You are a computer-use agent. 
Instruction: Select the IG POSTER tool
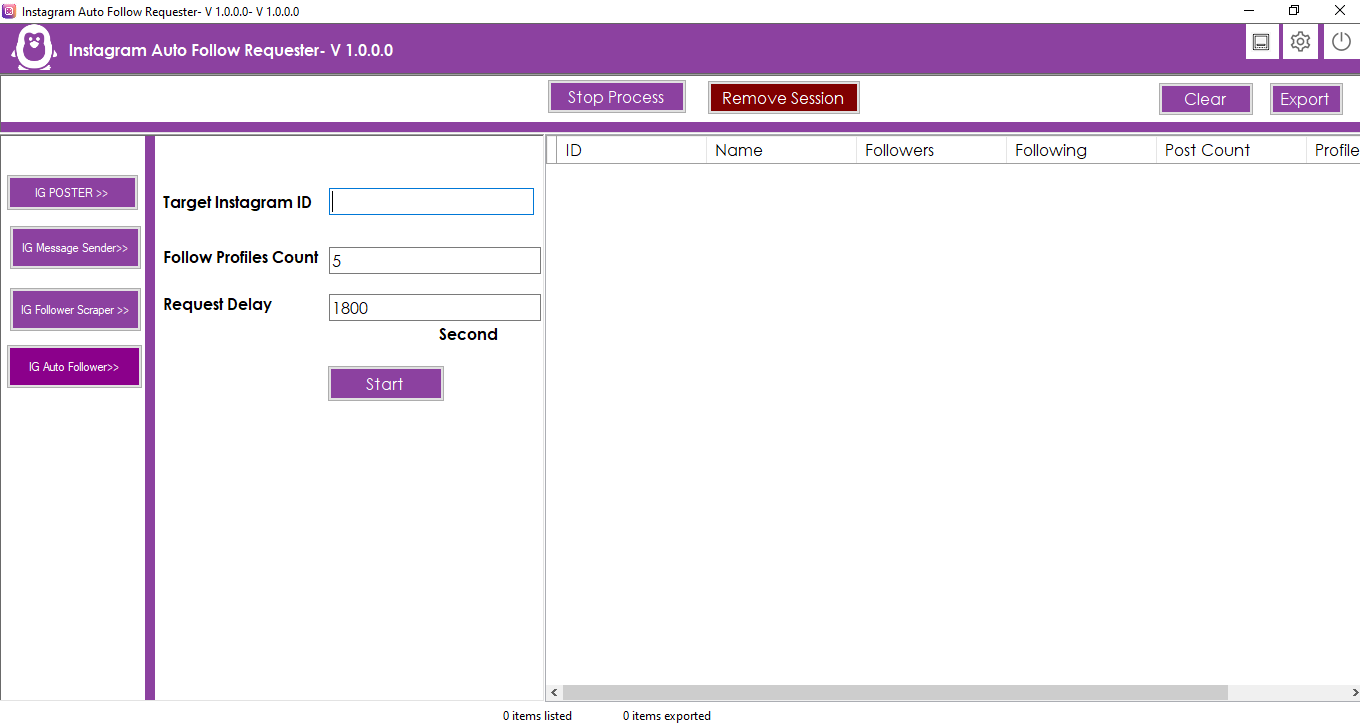point(72,192)
